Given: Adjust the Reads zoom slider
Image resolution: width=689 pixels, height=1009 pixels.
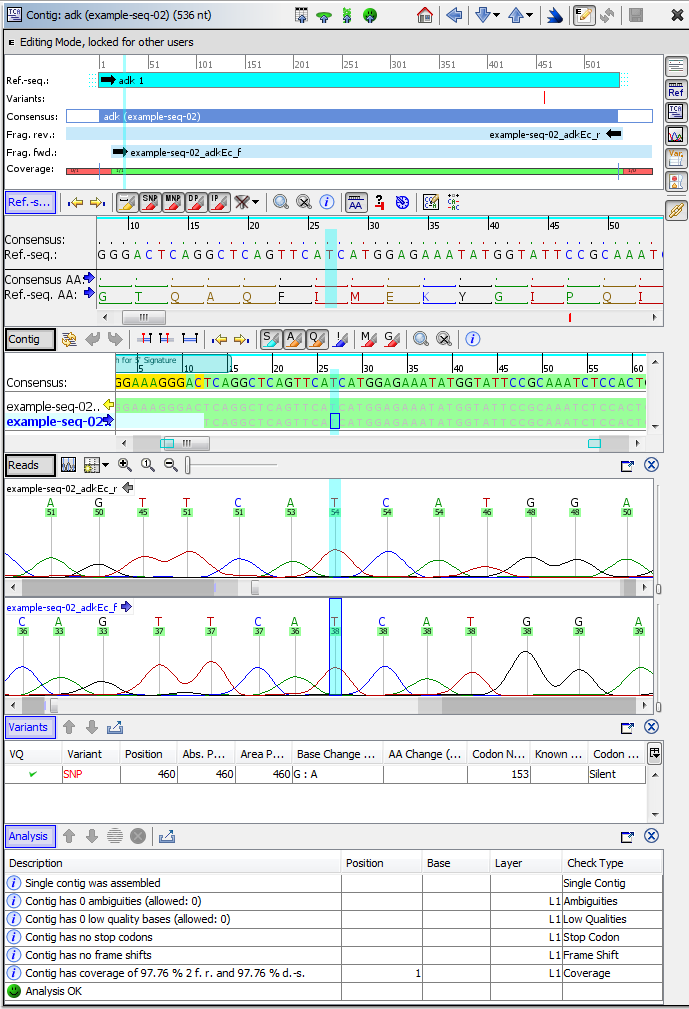Looking at the screenshot, I should click(x=189, y=465).
